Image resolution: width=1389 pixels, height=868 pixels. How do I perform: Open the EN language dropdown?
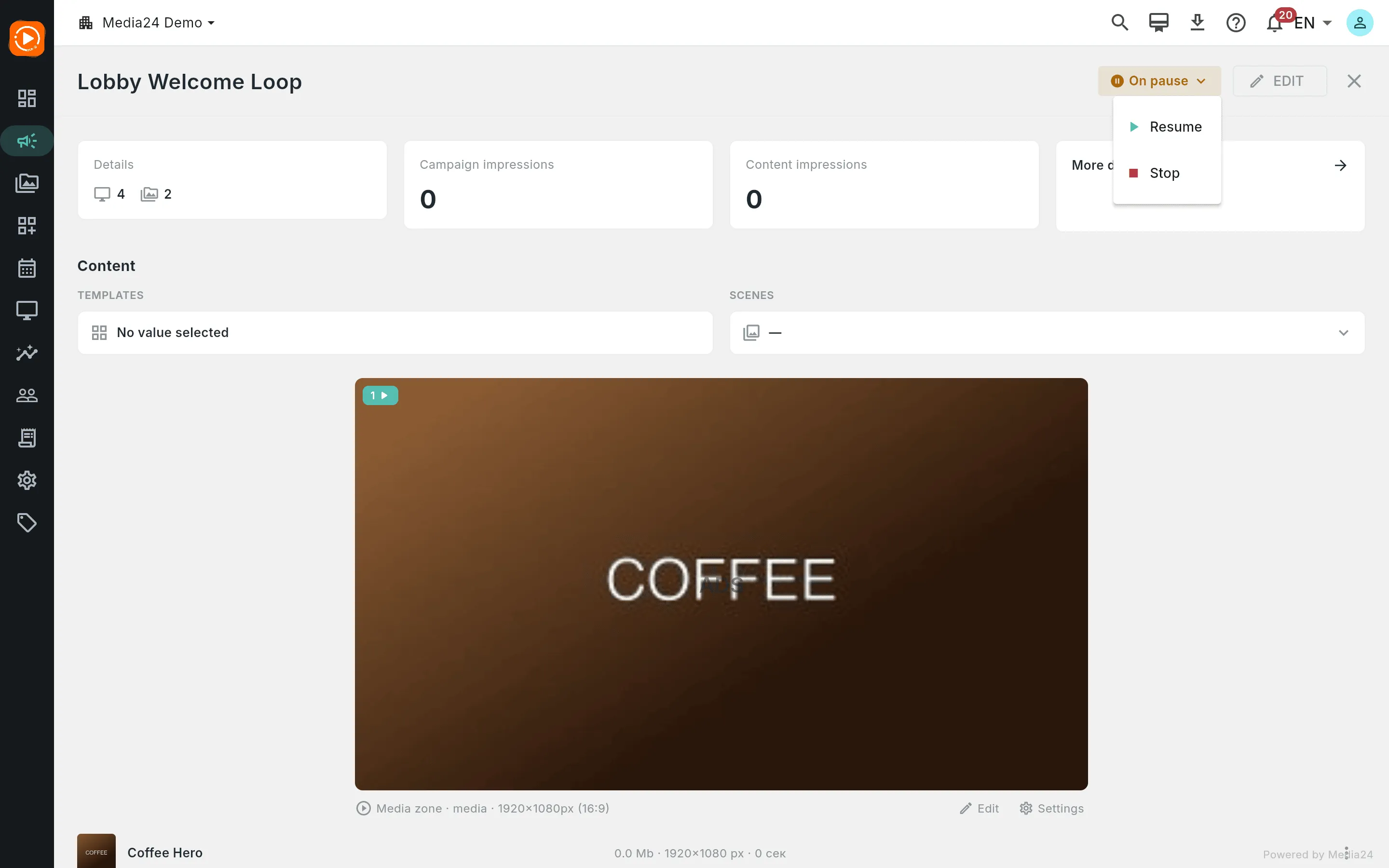[1313, 22]
